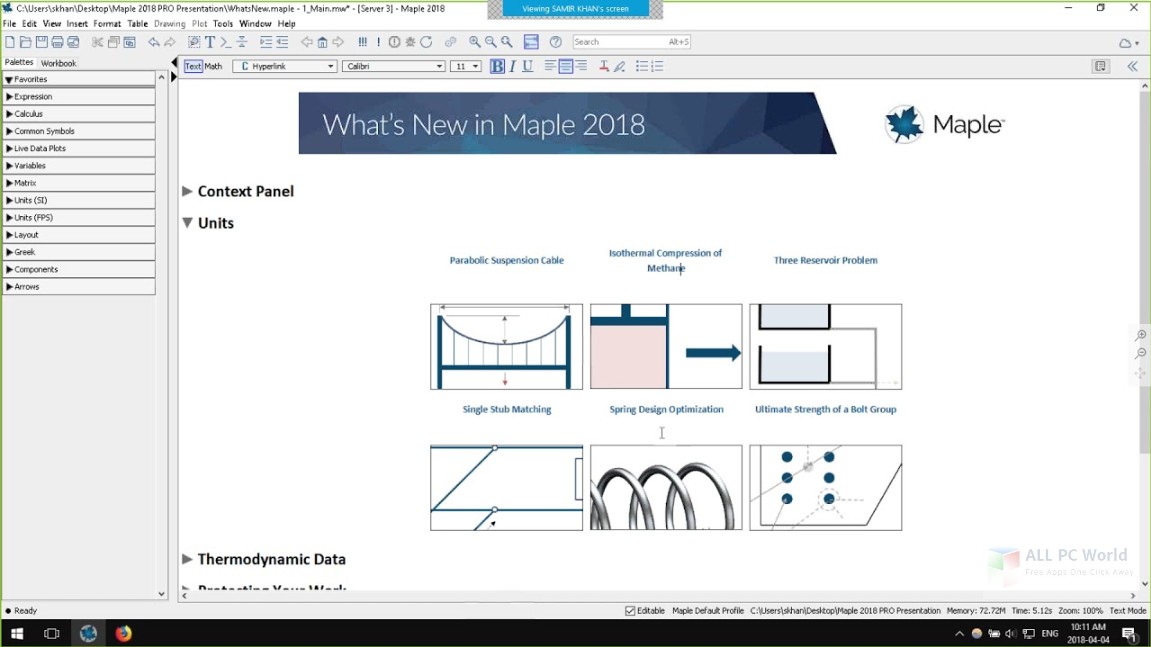The width and height of the screenshot is (1151, 647).
Task: Zoom in with the magnifier plus icon
Action: [x=475, y=42]
